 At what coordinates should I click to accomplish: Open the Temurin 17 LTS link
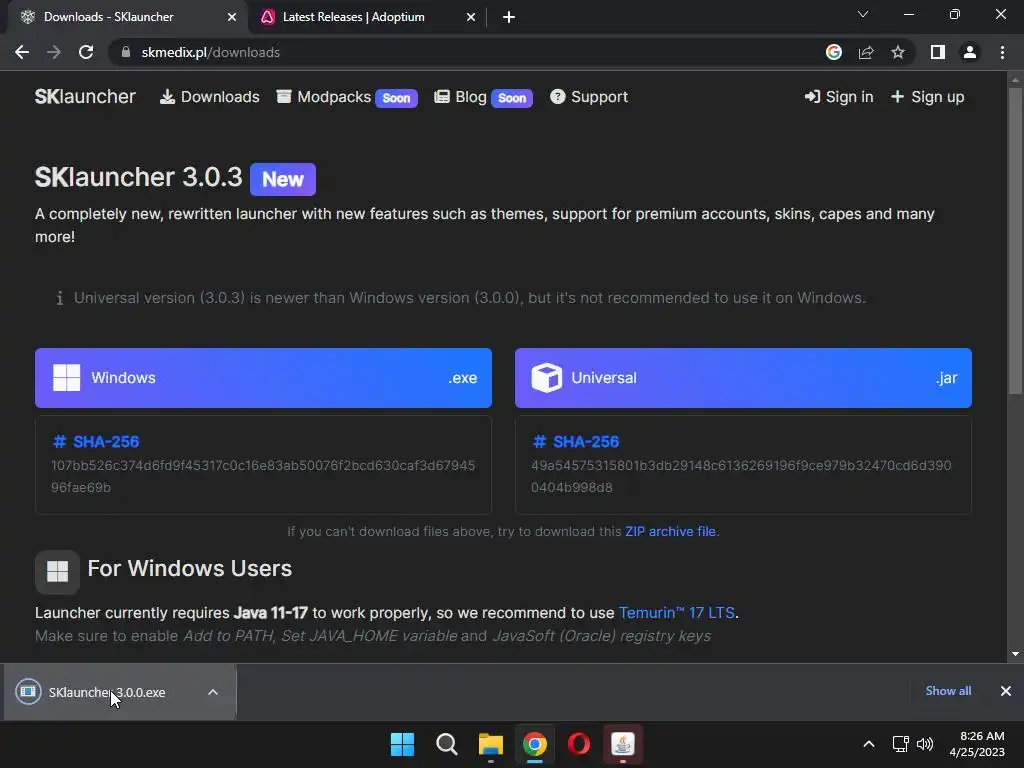click(x=677, y=613)
